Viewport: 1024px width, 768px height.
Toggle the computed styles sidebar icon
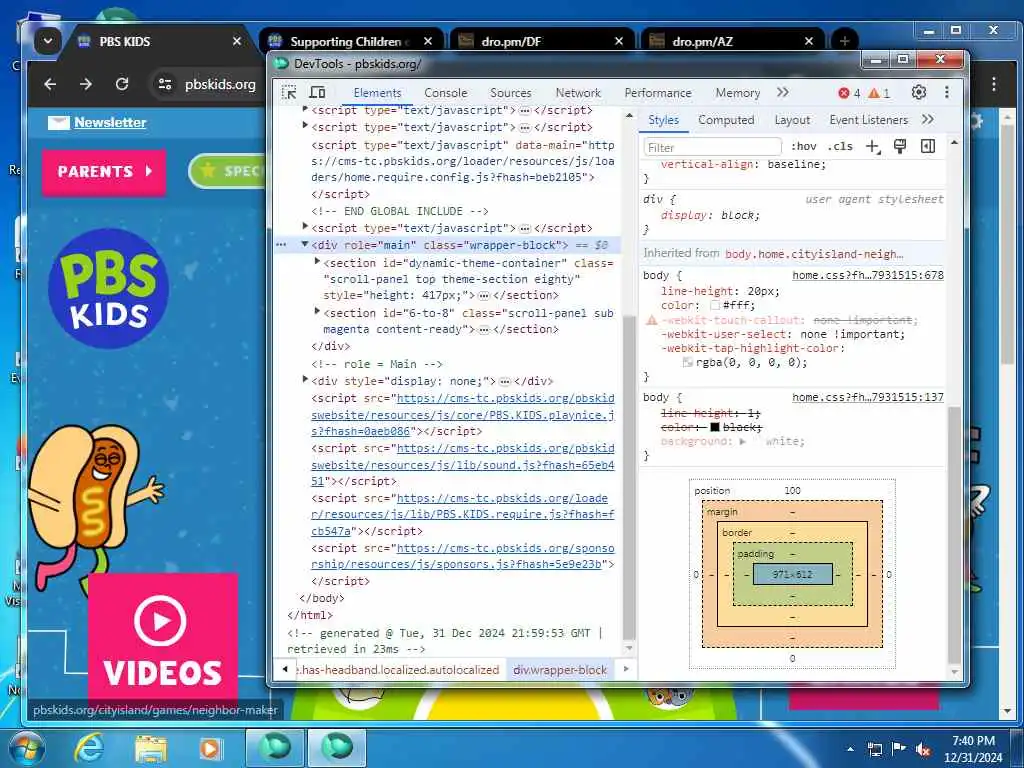coord(927,146)
